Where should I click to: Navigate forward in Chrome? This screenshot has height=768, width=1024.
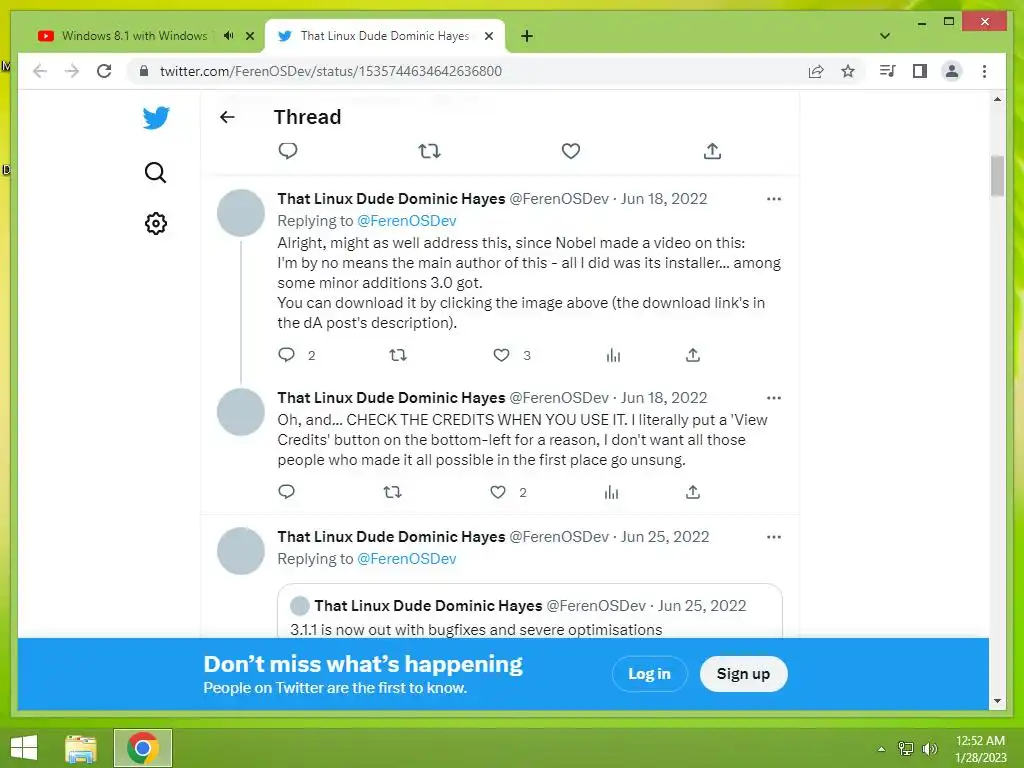[x=72, y=71]
